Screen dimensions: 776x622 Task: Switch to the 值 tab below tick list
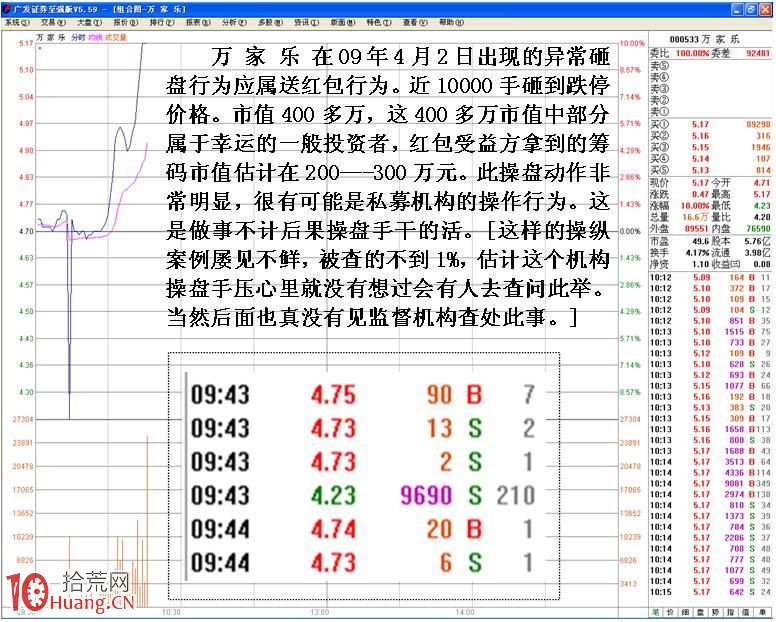[746, 613]
